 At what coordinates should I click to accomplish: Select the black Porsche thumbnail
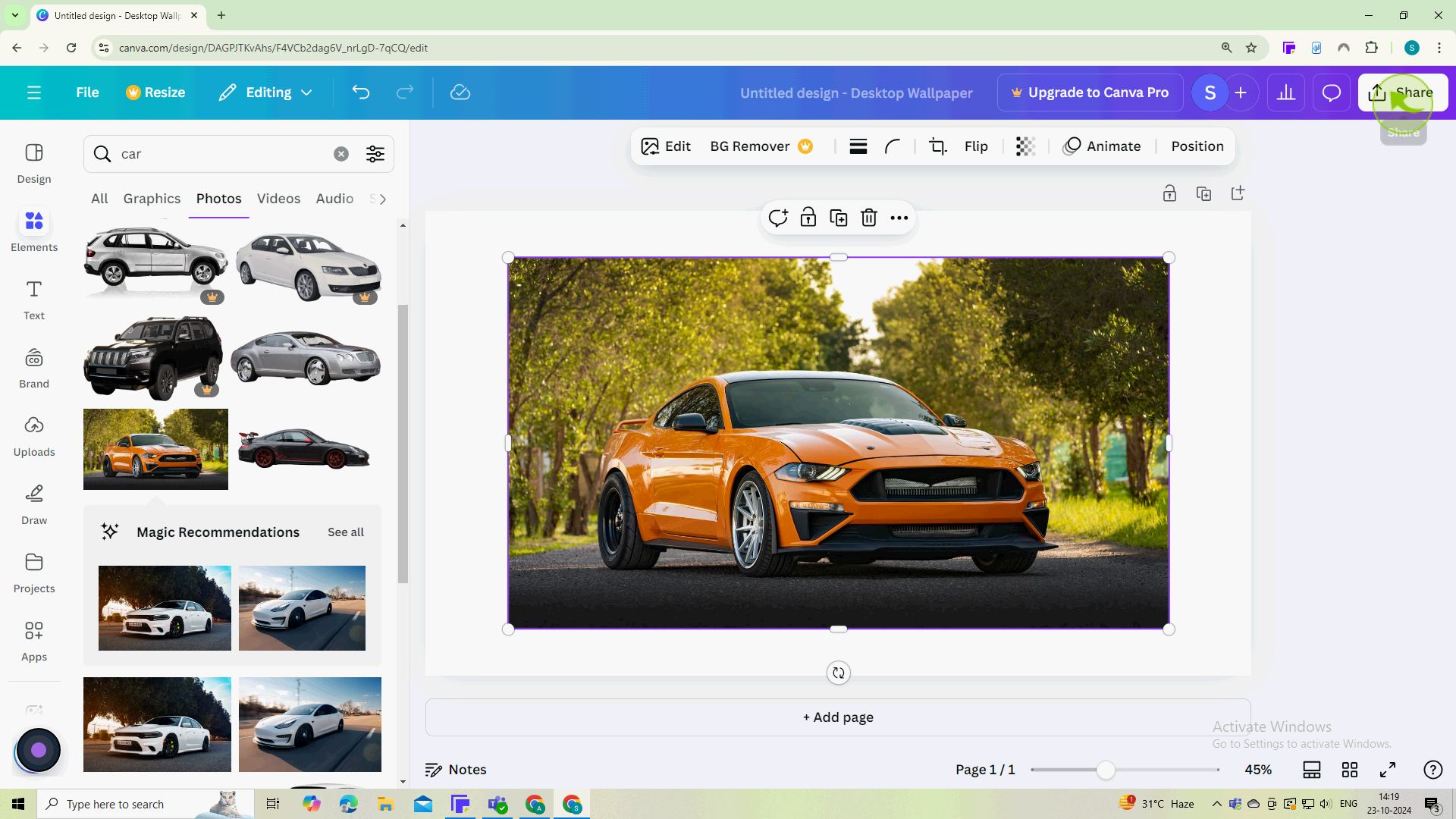[304, 449]
